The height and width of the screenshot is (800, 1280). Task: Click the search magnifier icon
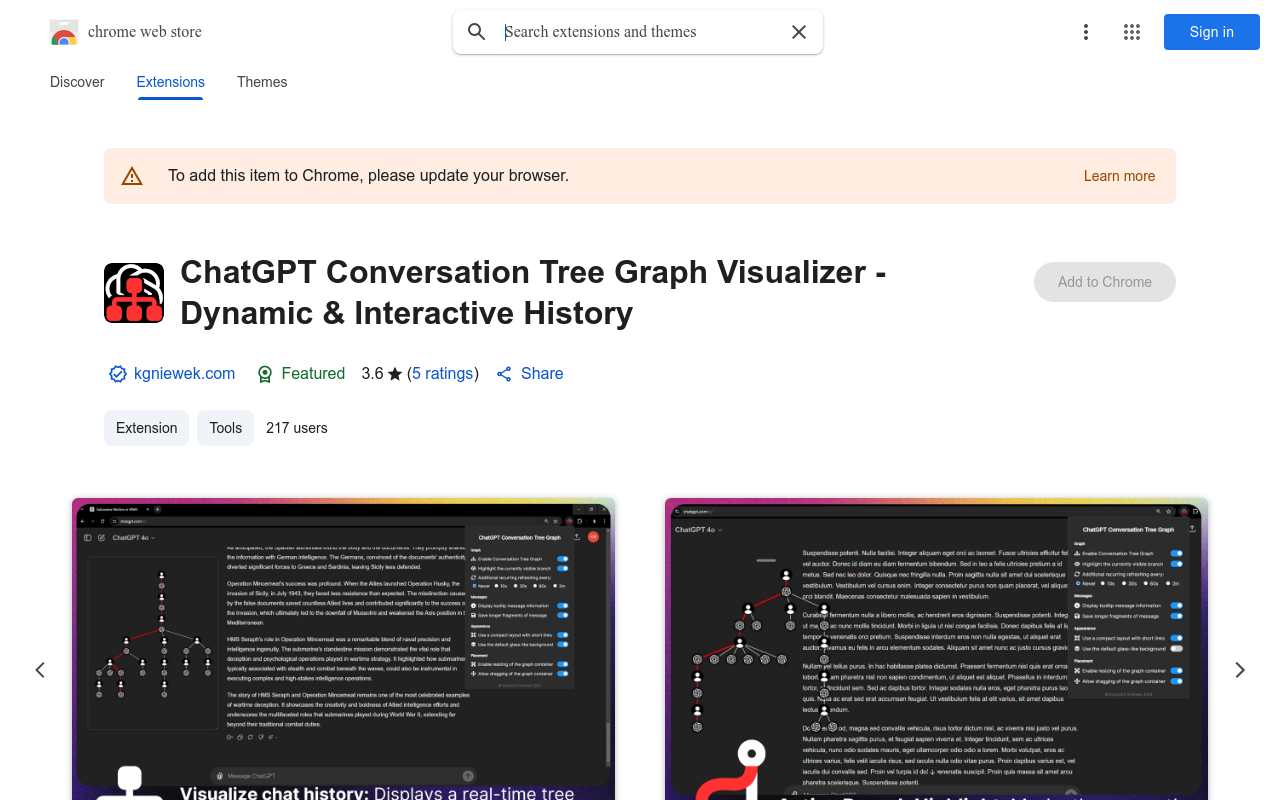pos(477,32)
